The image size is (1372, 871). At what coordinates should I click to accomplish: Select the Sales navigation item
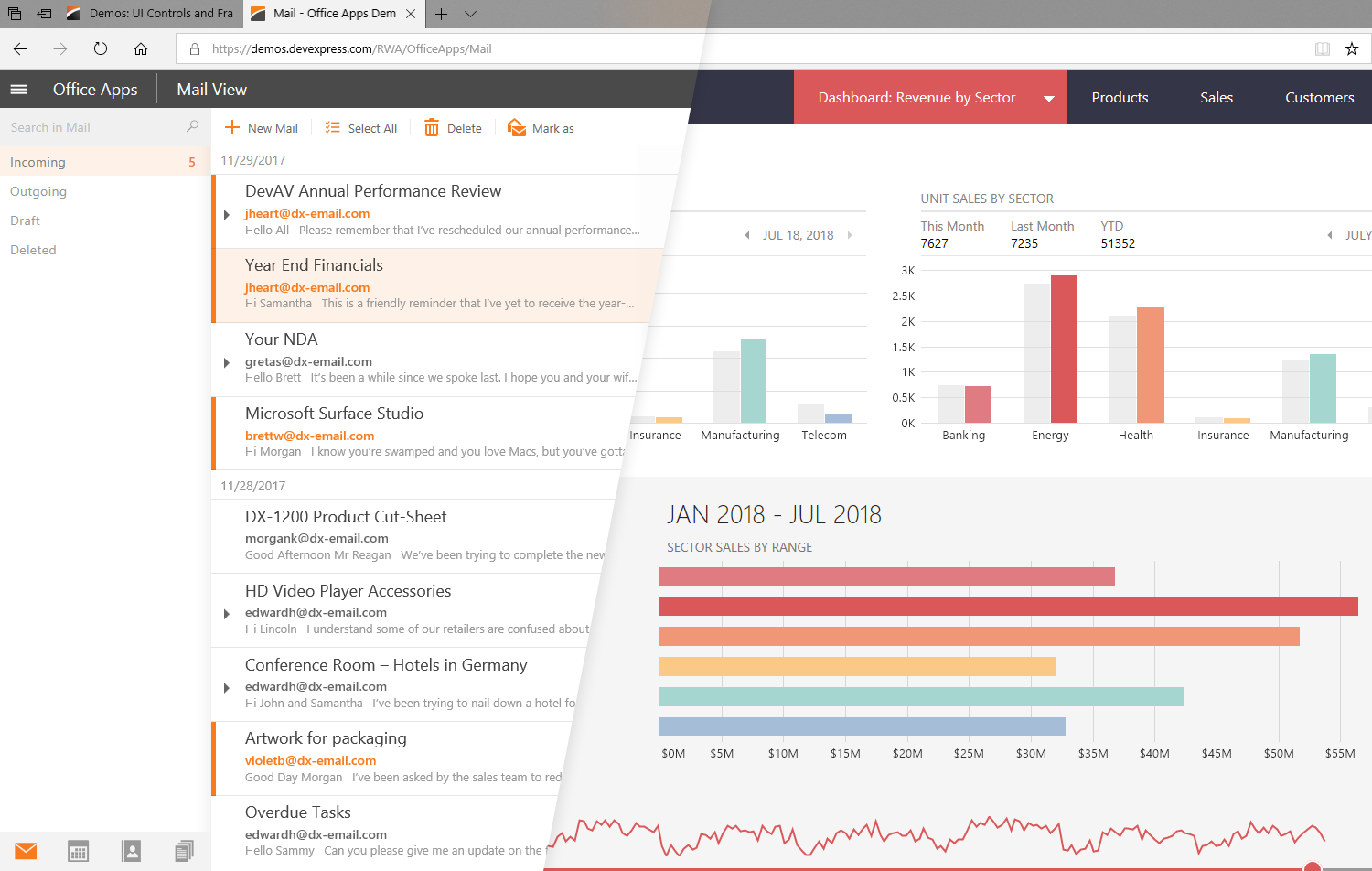point(1217,97)
